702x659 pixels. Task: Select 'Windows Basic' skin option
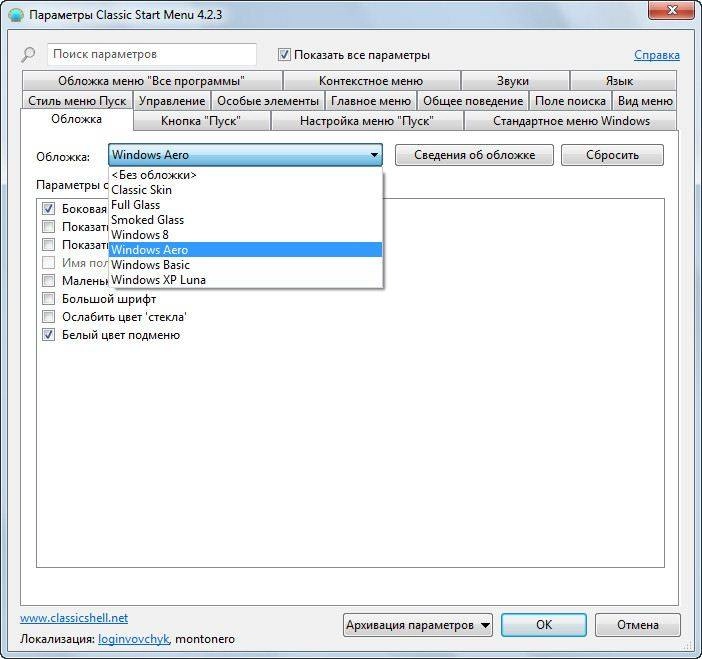point(246,265)
